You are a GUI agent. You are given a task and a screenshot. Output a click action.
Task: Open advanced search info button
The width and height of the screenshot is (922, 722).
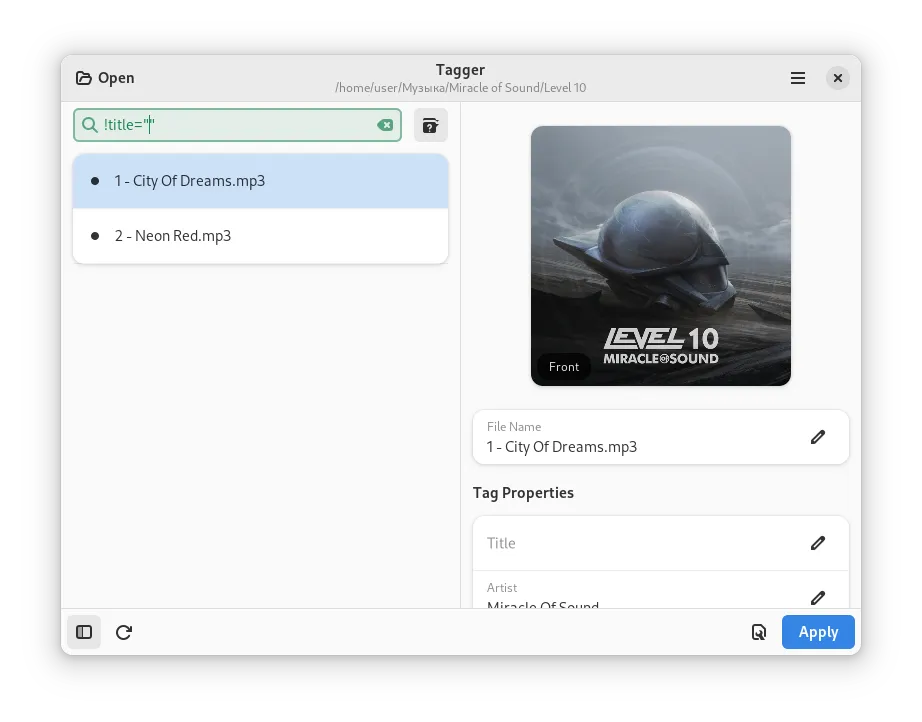coord(430,125)
